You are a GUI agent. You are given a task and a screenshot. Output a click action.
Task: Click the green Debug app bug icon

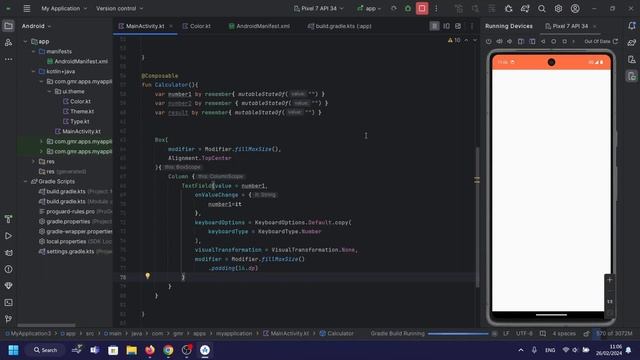pos(407,8)
